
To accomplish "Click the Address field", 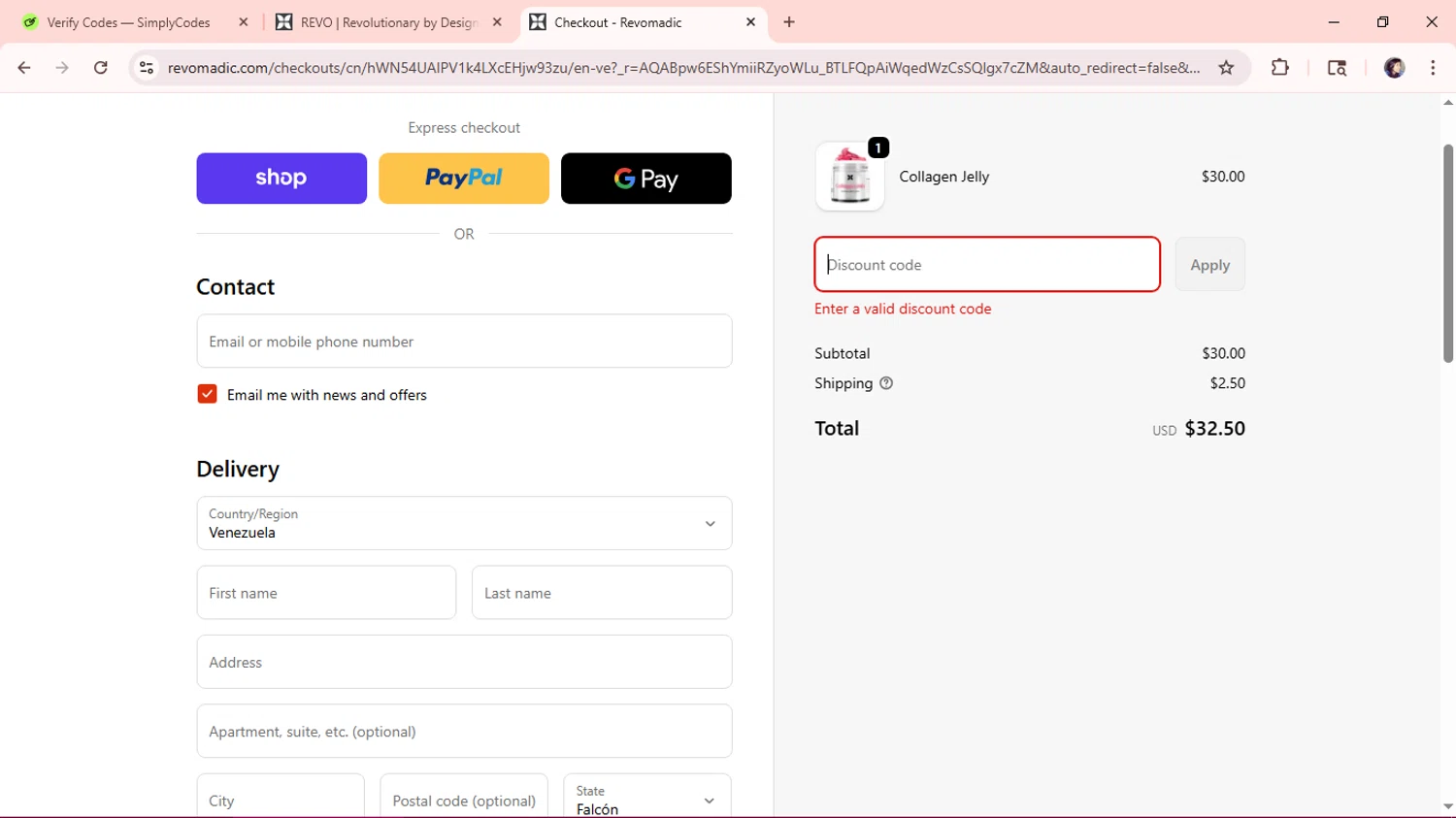I will 464,662.
